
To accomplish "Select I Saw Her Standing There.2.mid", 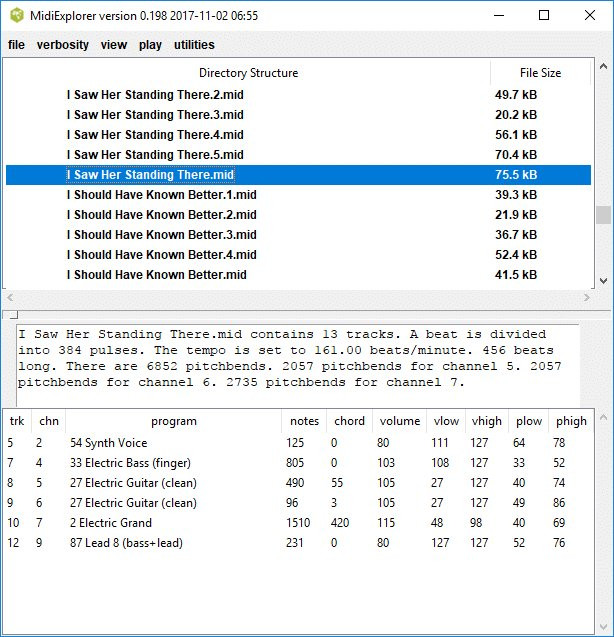I will [298, 95].
